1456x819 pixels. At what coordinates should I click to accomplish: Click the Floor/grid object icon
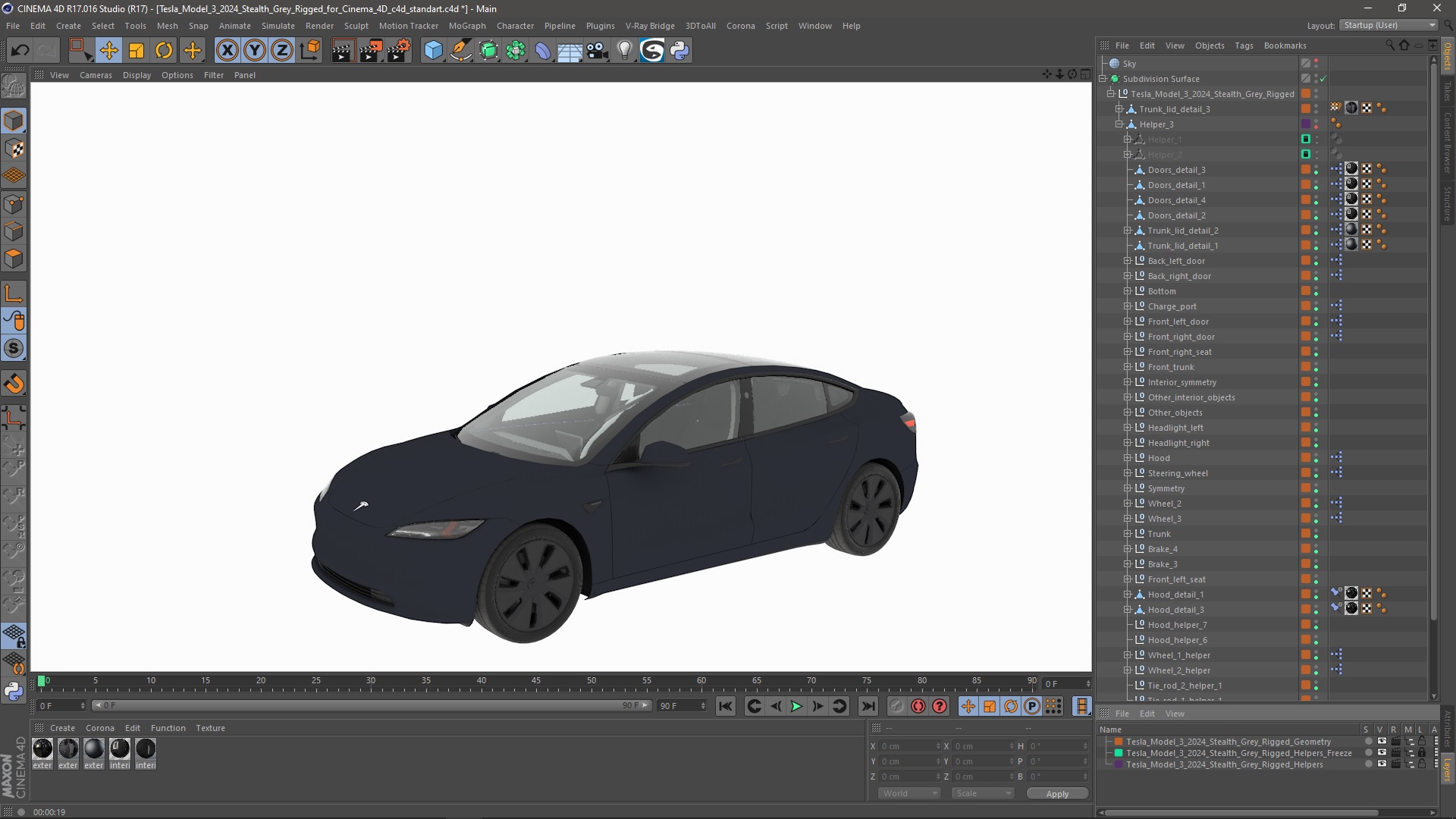point(570,51)
